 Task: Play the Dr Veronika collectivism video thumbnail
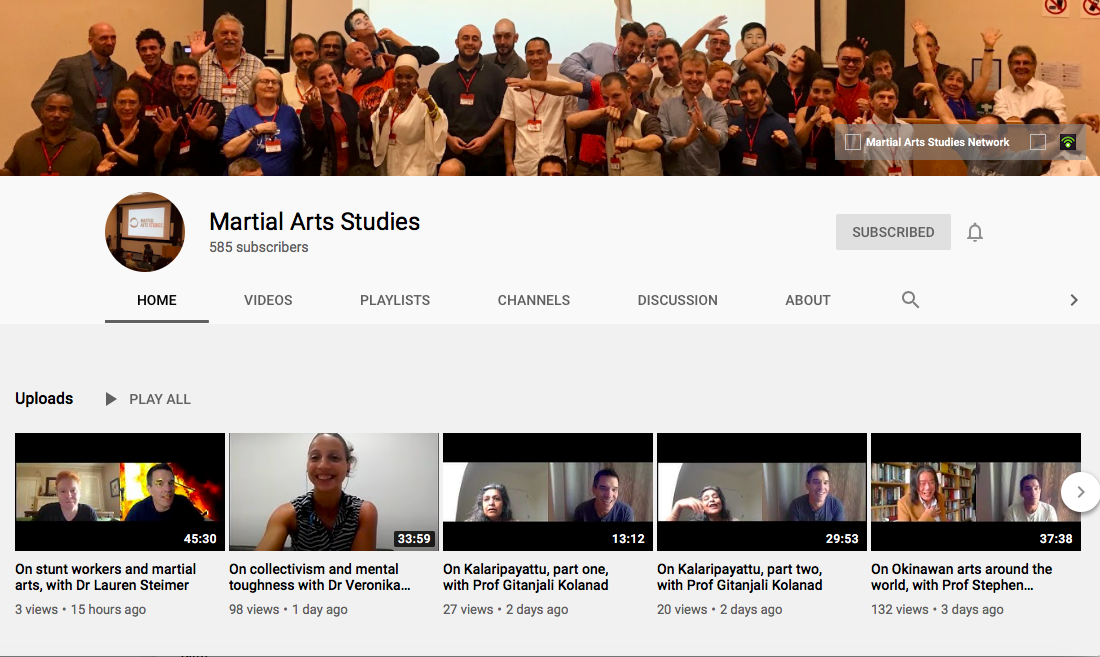(334, 492)
